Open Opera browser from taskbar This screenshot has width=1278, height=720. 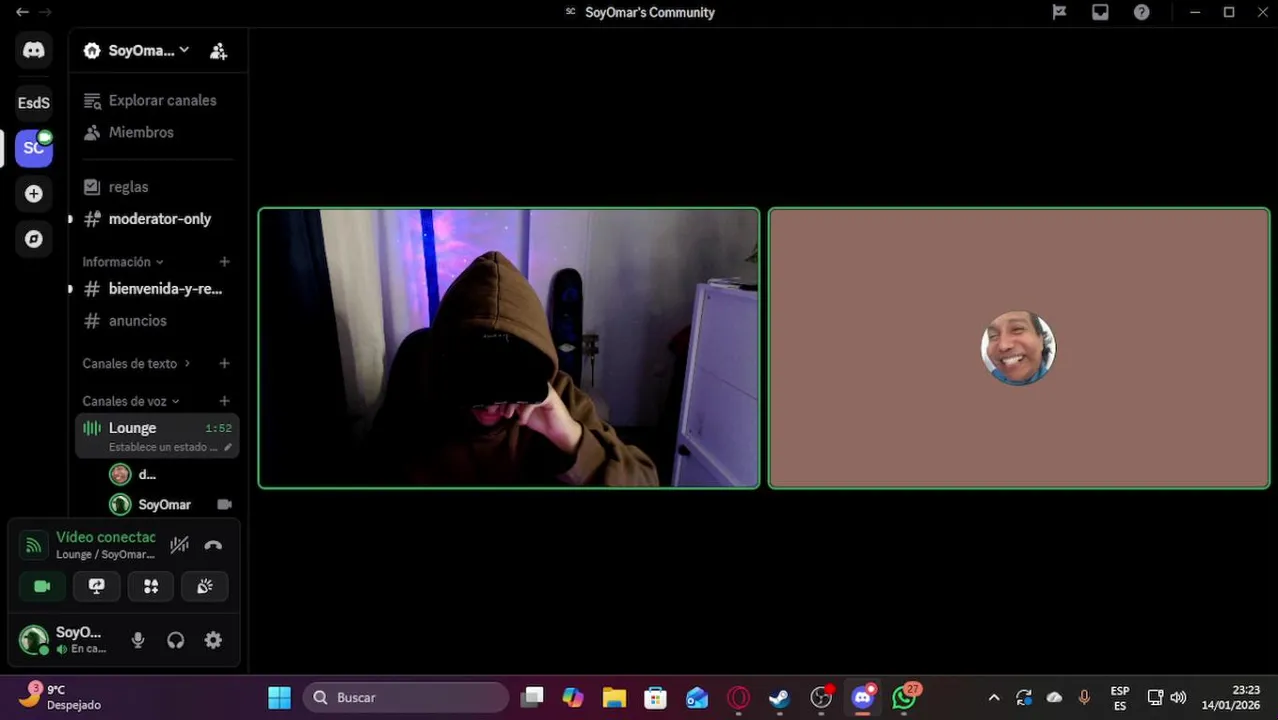[738, 697]
